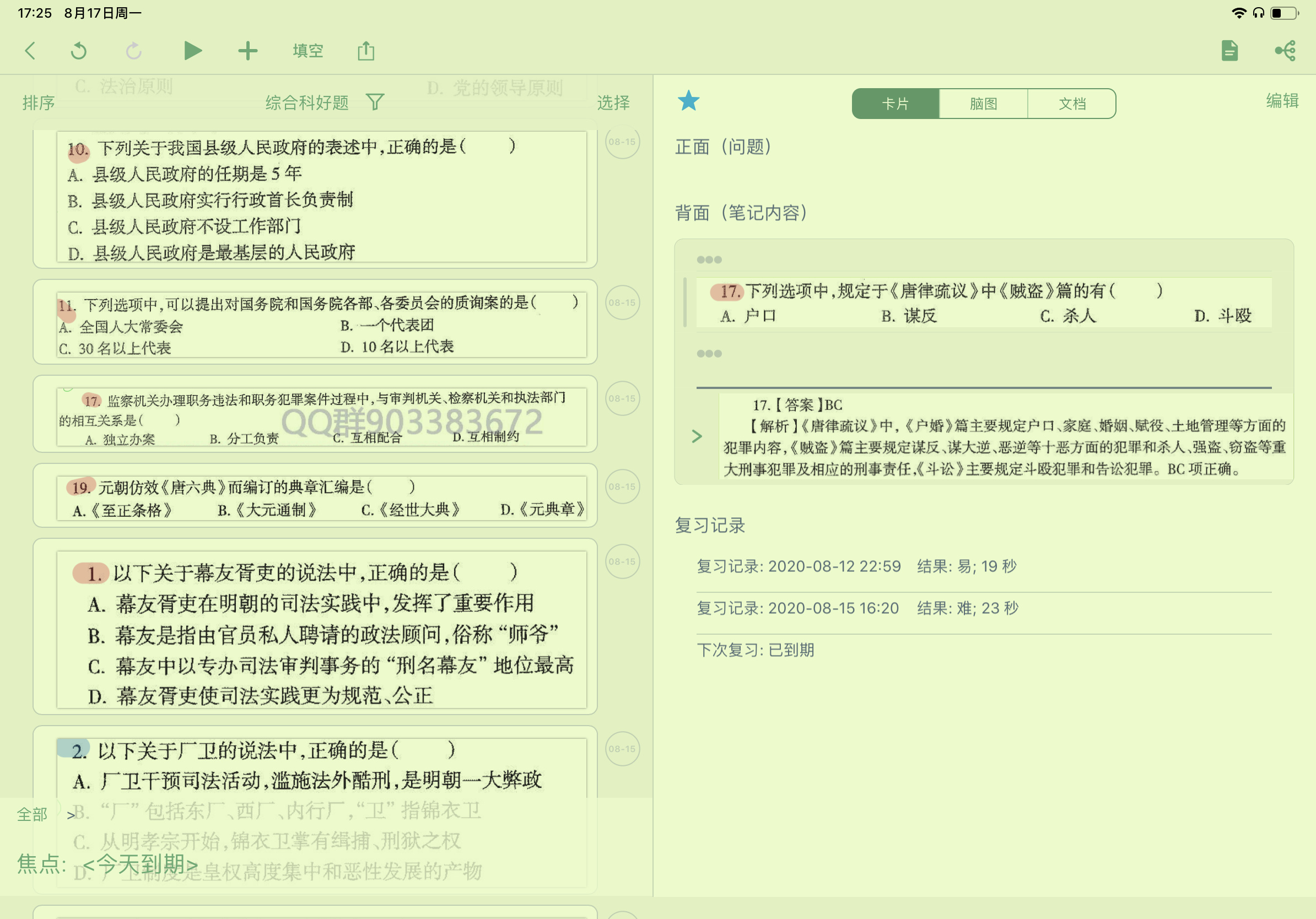
Task: Click the redo icon
Action: tap(133, 51)
